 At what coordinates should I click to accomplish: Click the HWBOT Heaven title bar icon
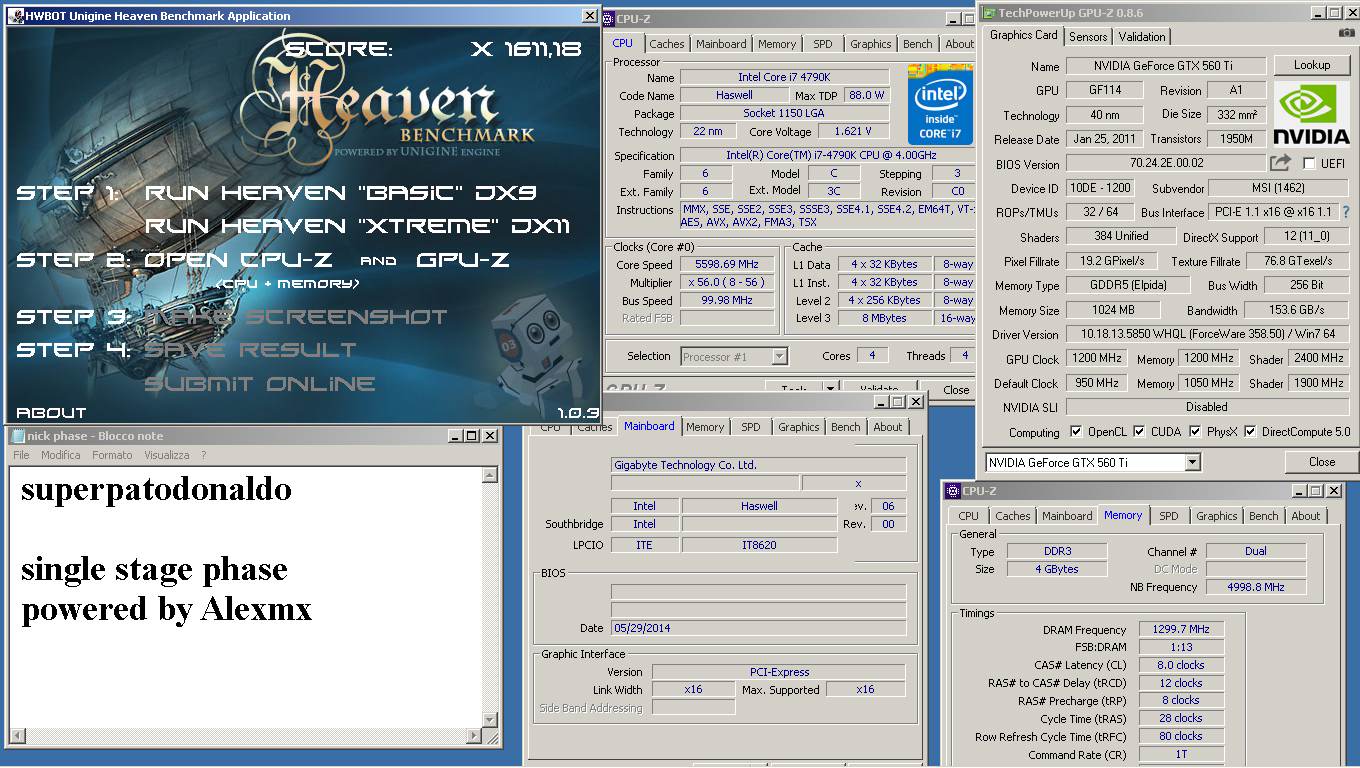pos(16,16)
